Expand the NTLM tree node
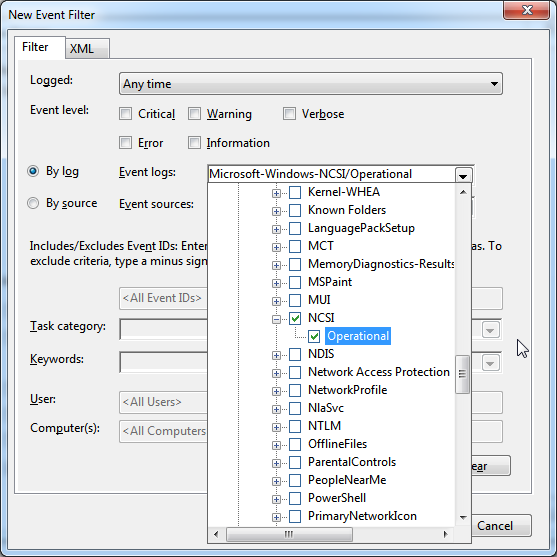Image resolution: width=557 pixels, height=557 pixels. pos(276,427)
